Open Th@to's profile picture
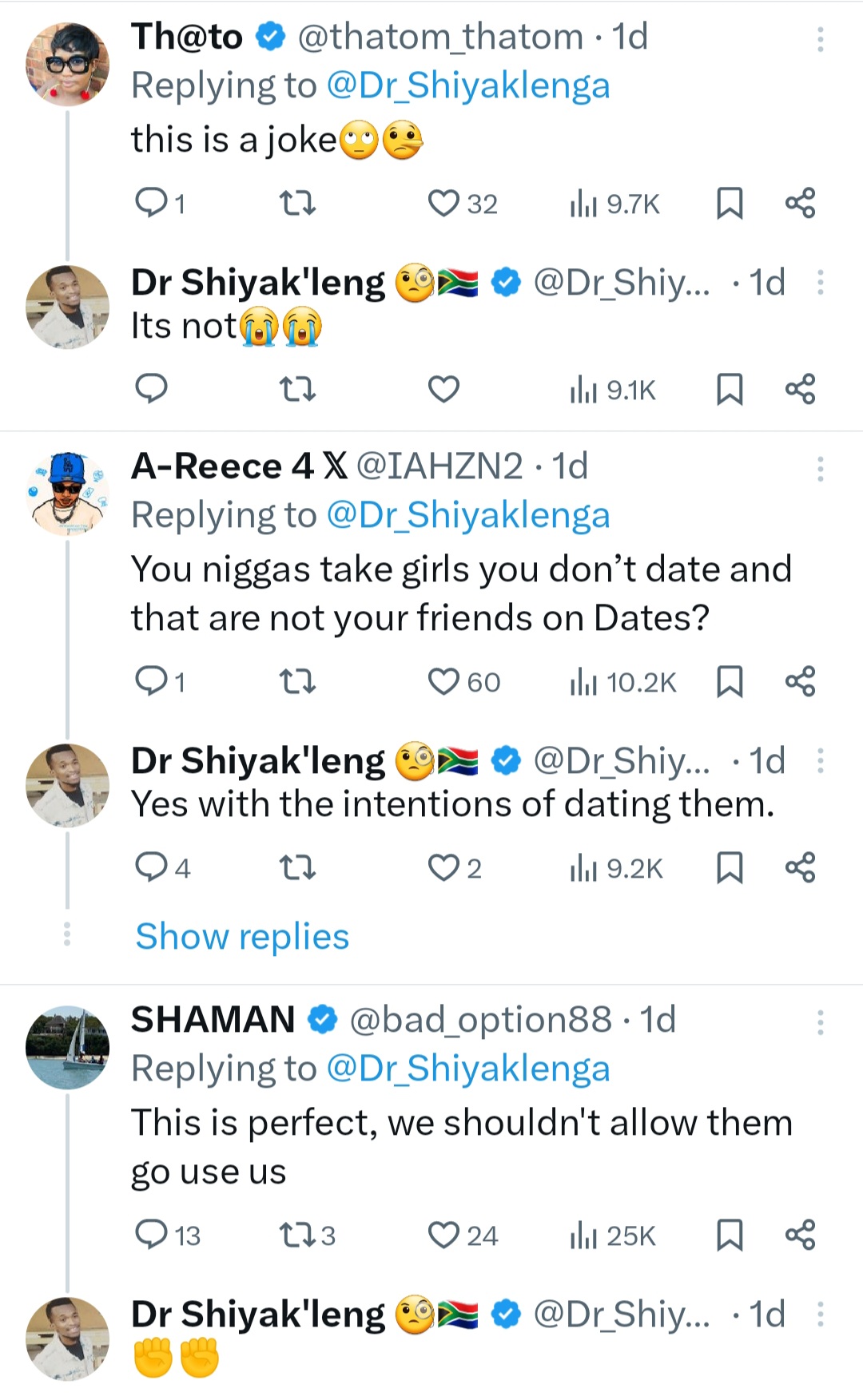 pyautogui.click(x=67, y=64)
